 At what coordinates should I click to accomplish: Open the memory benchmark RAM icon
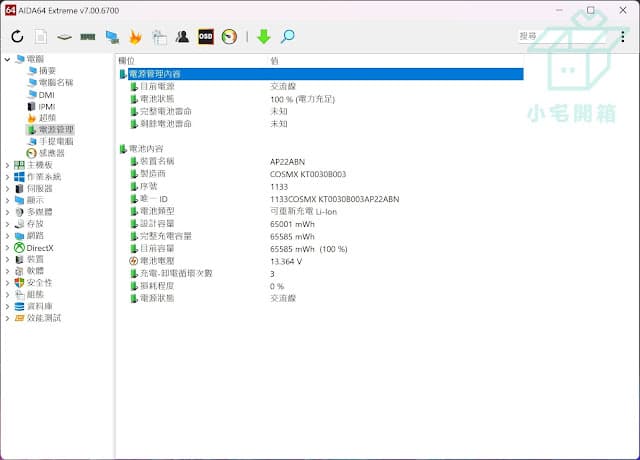88,37
